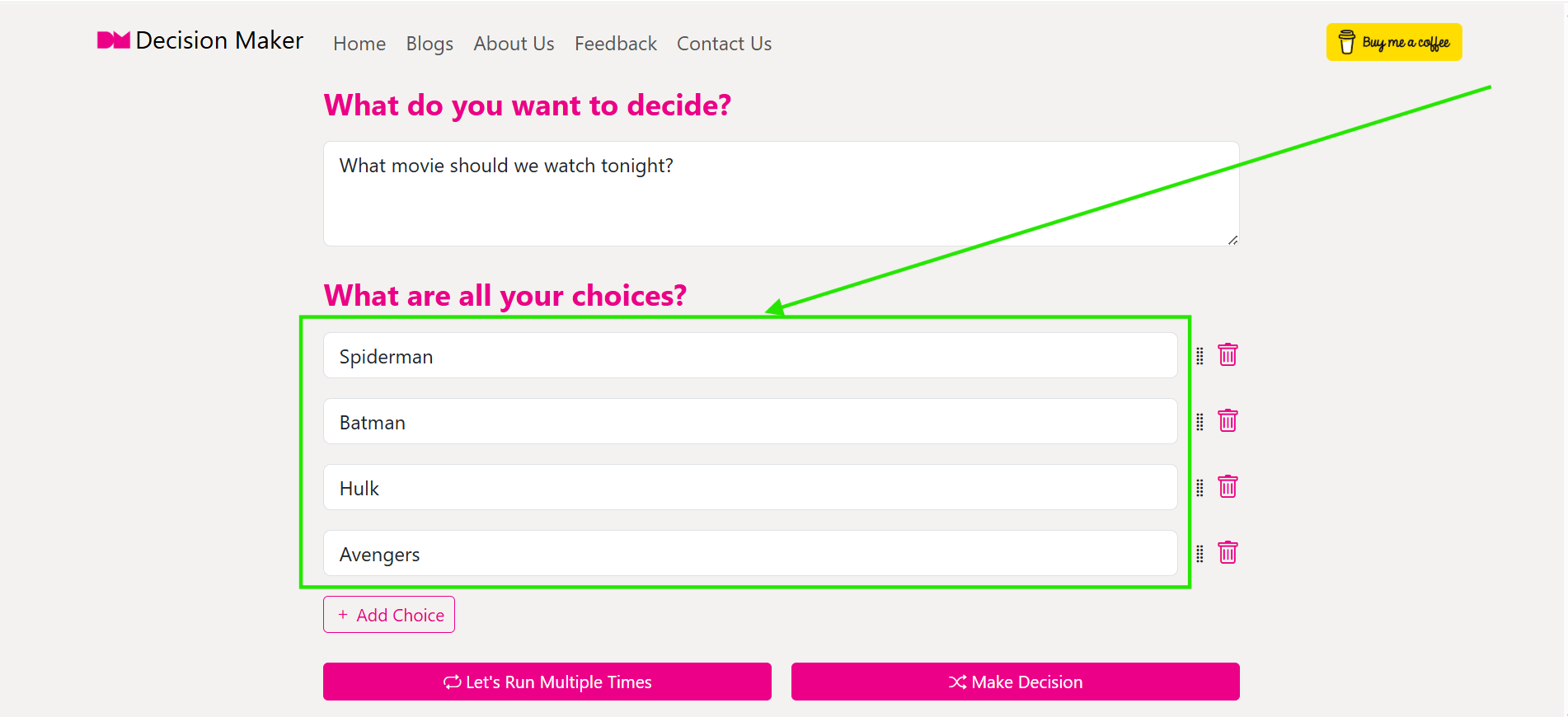Click the Let's Run Multiple Times button
This screenshot has height=717, width=1568.
click(547, 682)
